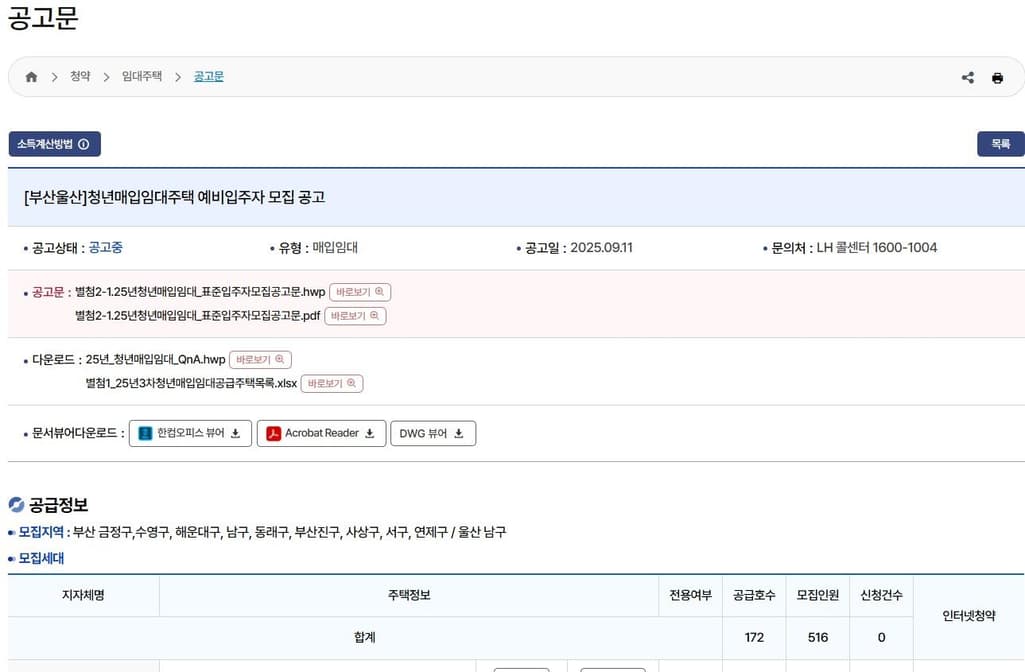Download the 25년_청년매입임대_QnA.hwp file
The height and width of the screenshot is (672, 1025).
(x=155, y=359)
